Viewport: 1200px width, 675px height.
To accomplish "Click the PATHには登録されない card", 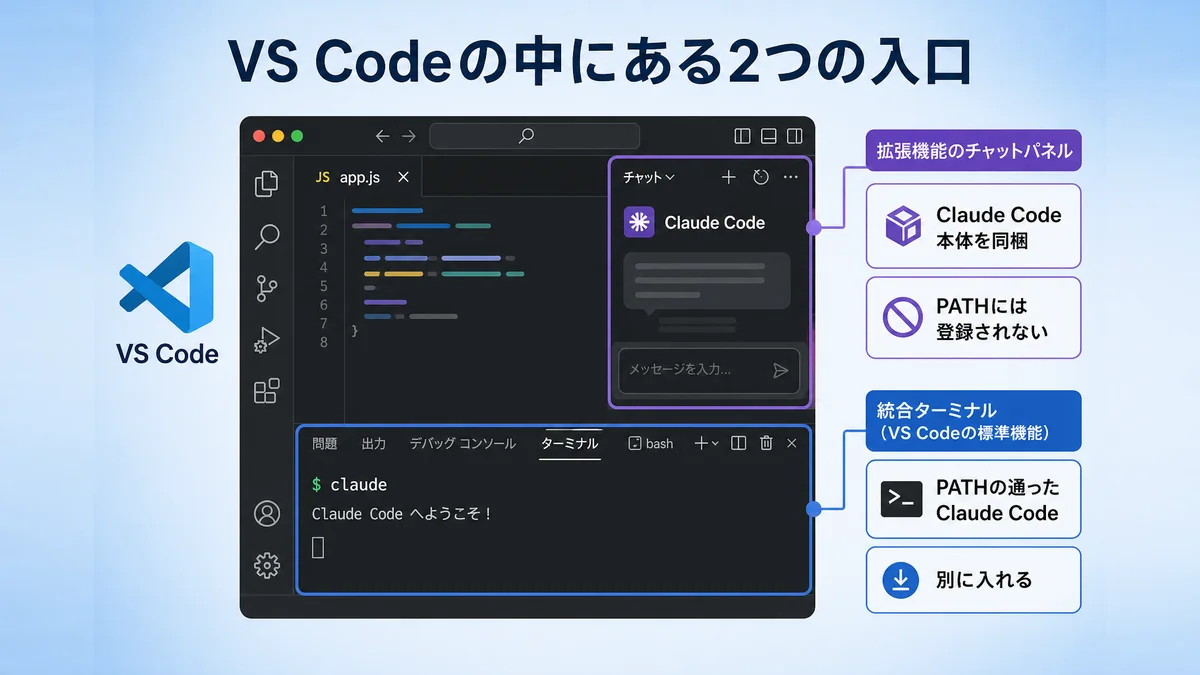I will tap(973, 318).
